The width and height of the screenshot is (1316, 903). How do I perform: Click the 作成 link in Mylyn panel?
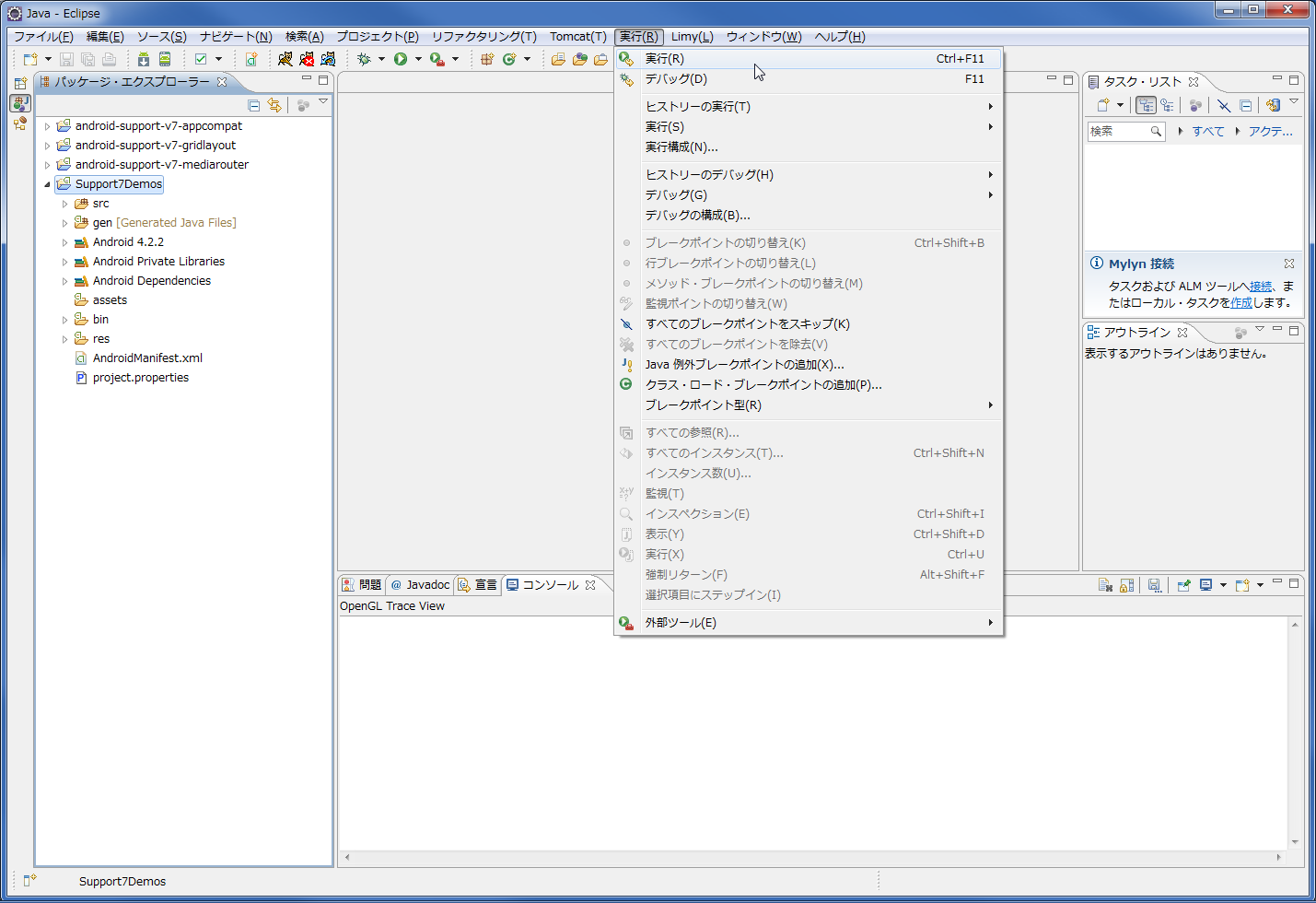tap(1241, 303)
